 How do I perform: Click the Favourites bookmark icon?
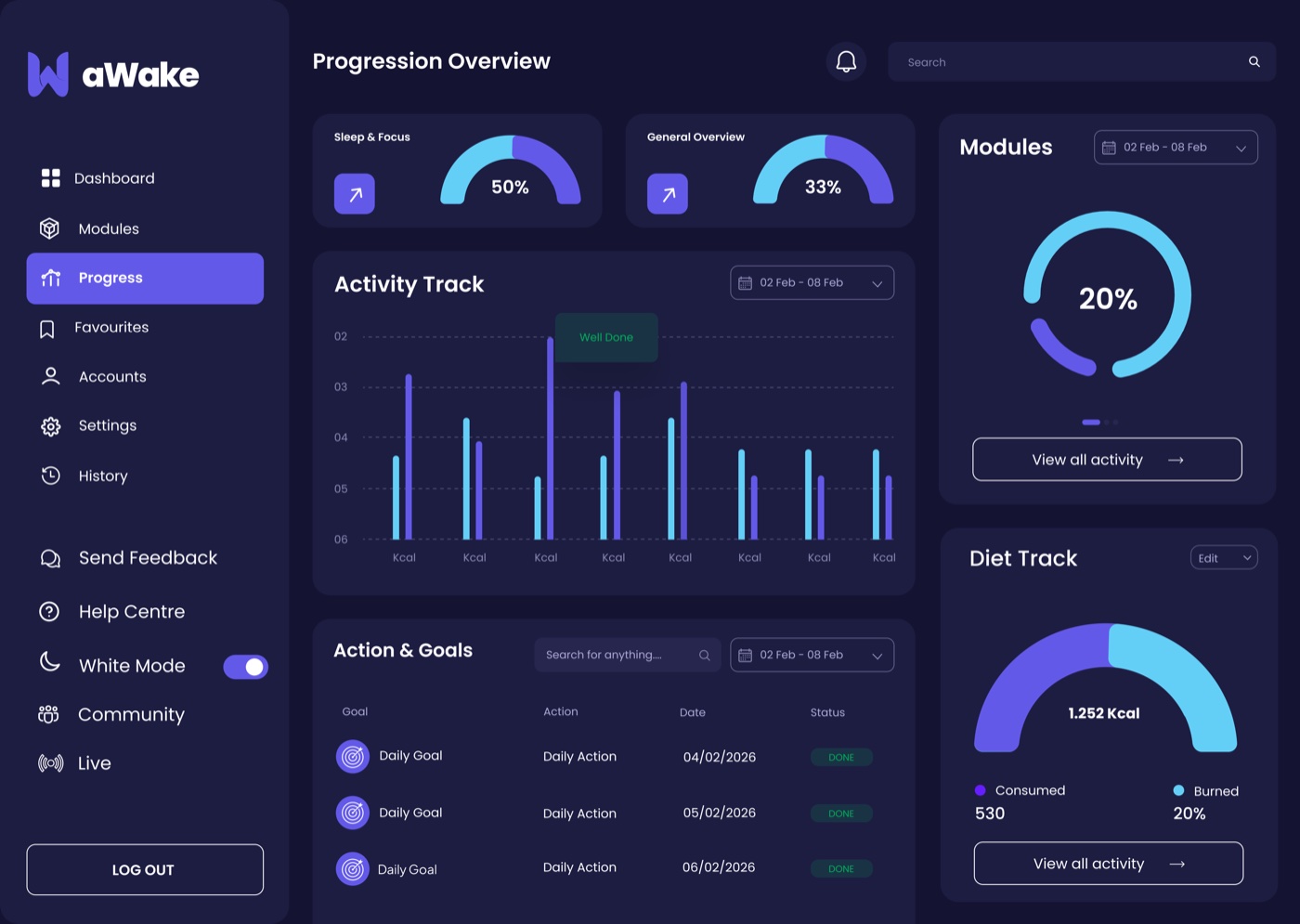point(50,327)
